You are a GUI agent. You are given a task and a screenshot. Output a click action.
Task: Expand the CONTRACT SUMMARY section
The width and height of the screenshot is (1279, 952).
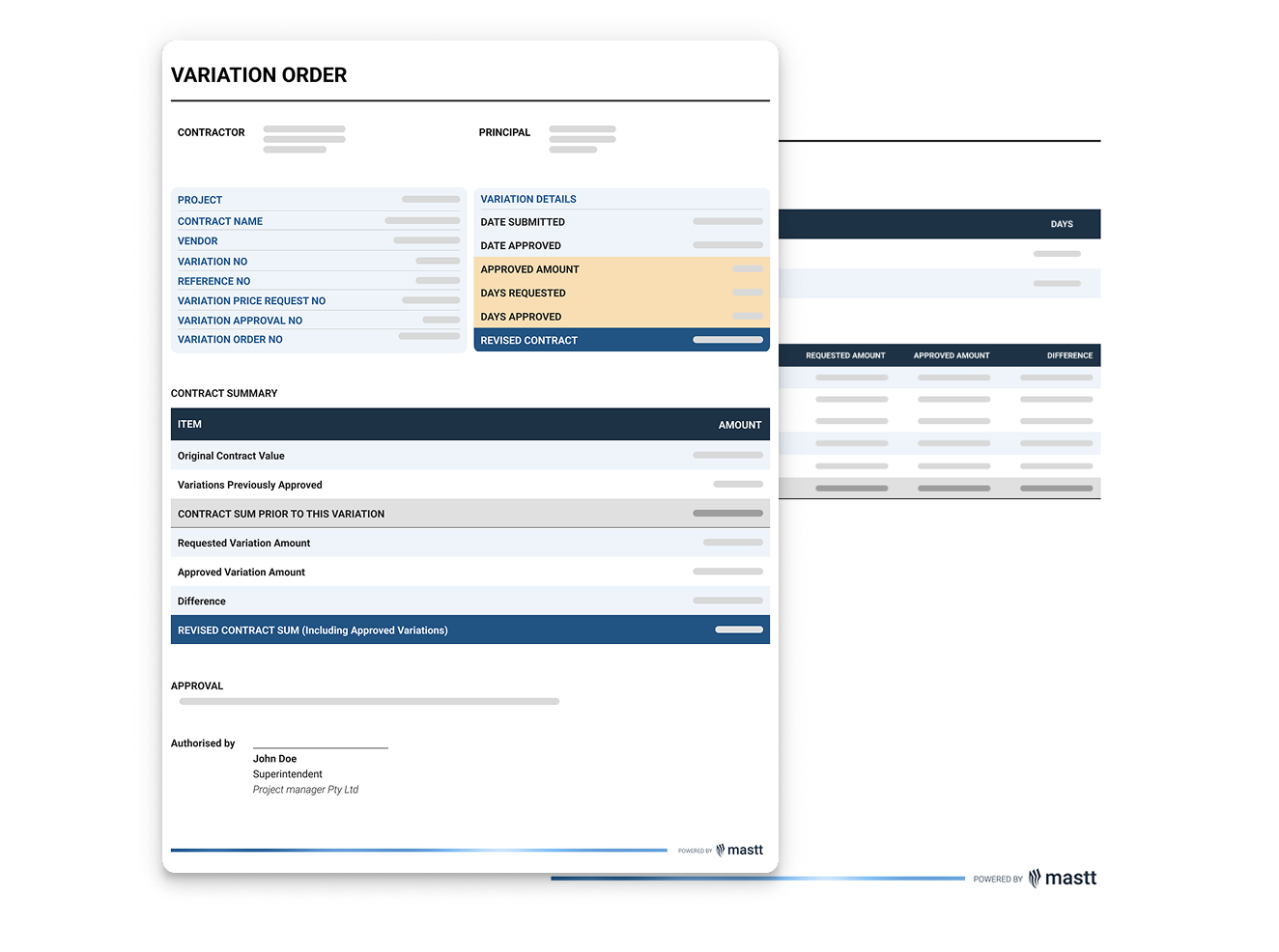[223, 393]
